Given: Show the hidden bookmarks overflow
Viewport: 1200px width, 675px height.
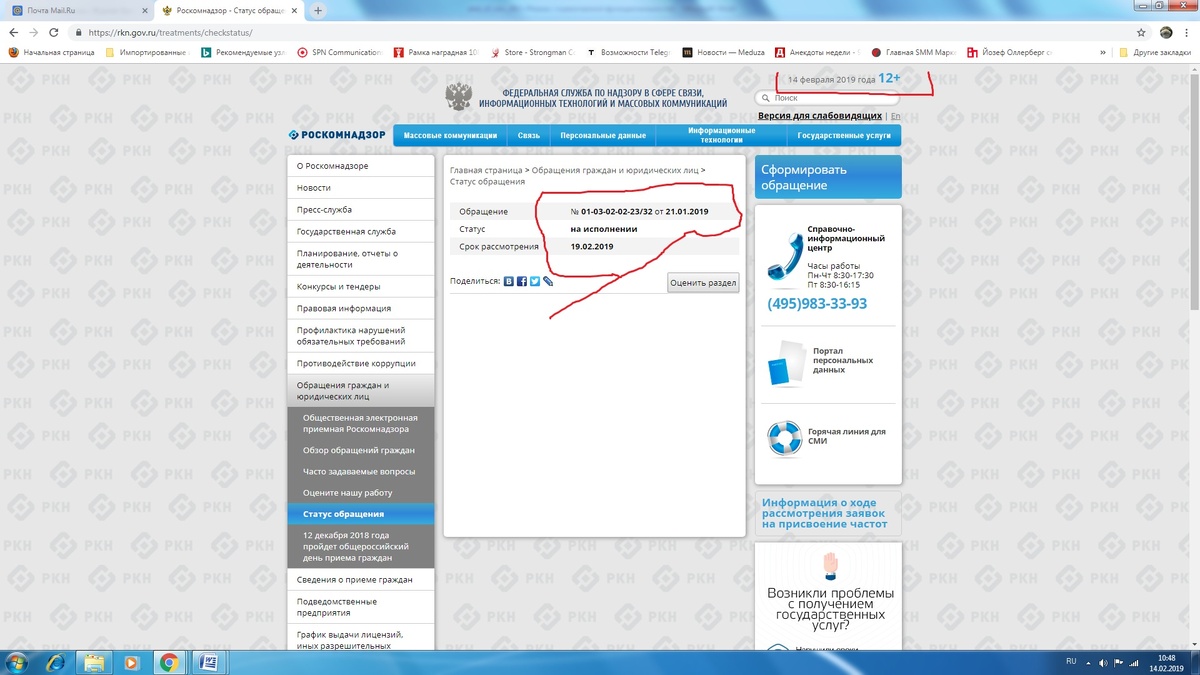Looking at the screenshot, I should 1103,52.
